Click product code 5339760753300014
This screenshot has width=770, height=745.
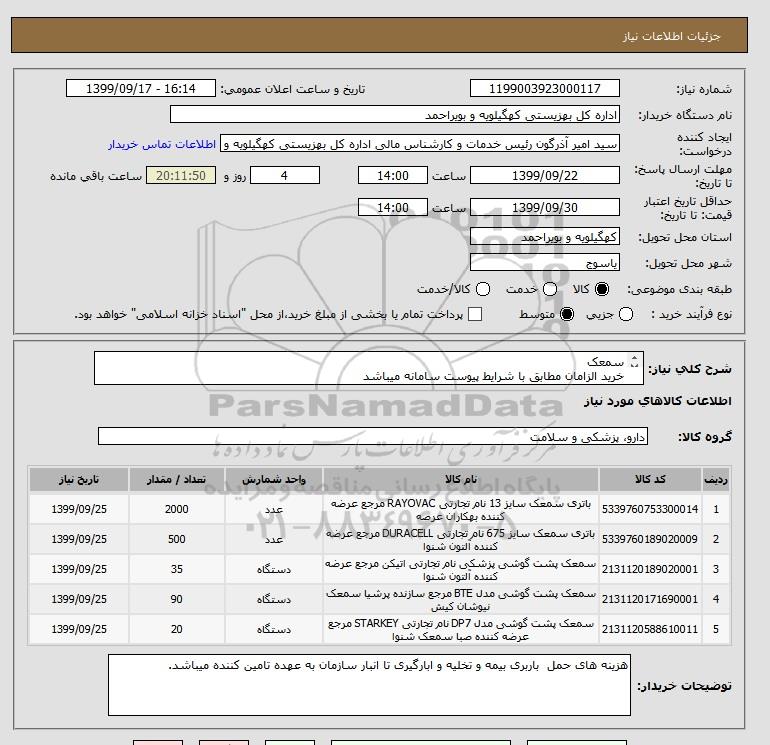point(650,509)
